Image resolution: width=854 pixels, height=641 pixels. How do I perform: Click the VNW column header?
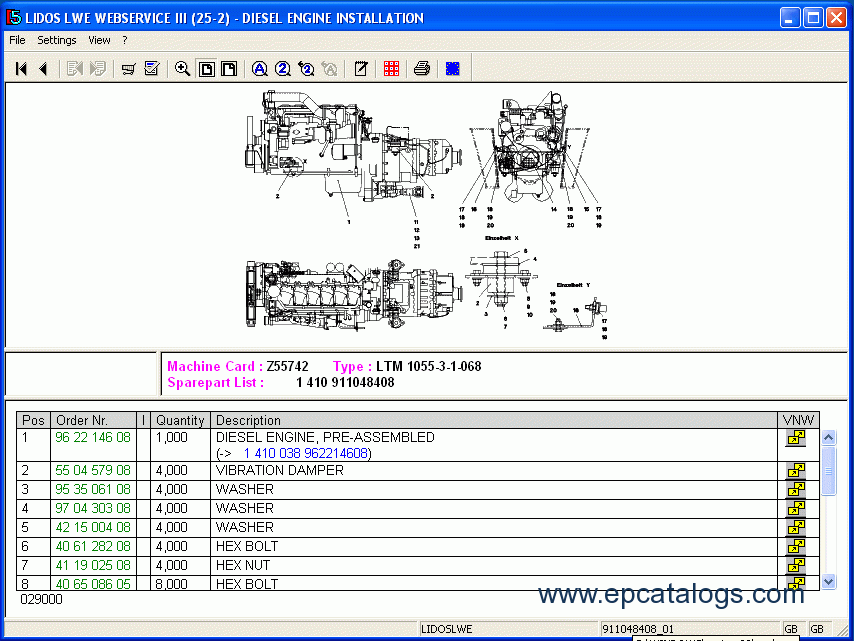pos(798,420)
